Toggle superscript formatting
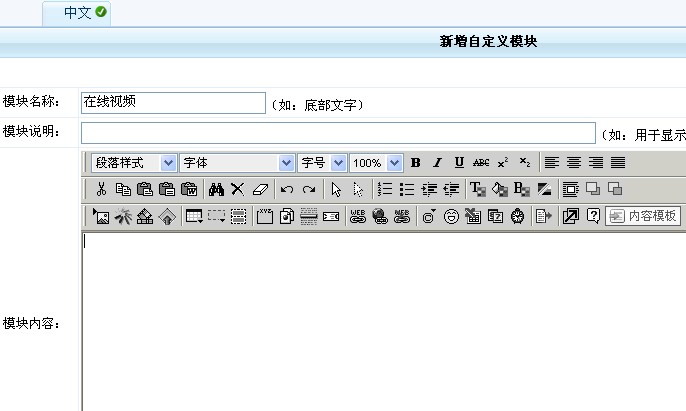This screenshot has height=411, width=686. tap(503, 162)
